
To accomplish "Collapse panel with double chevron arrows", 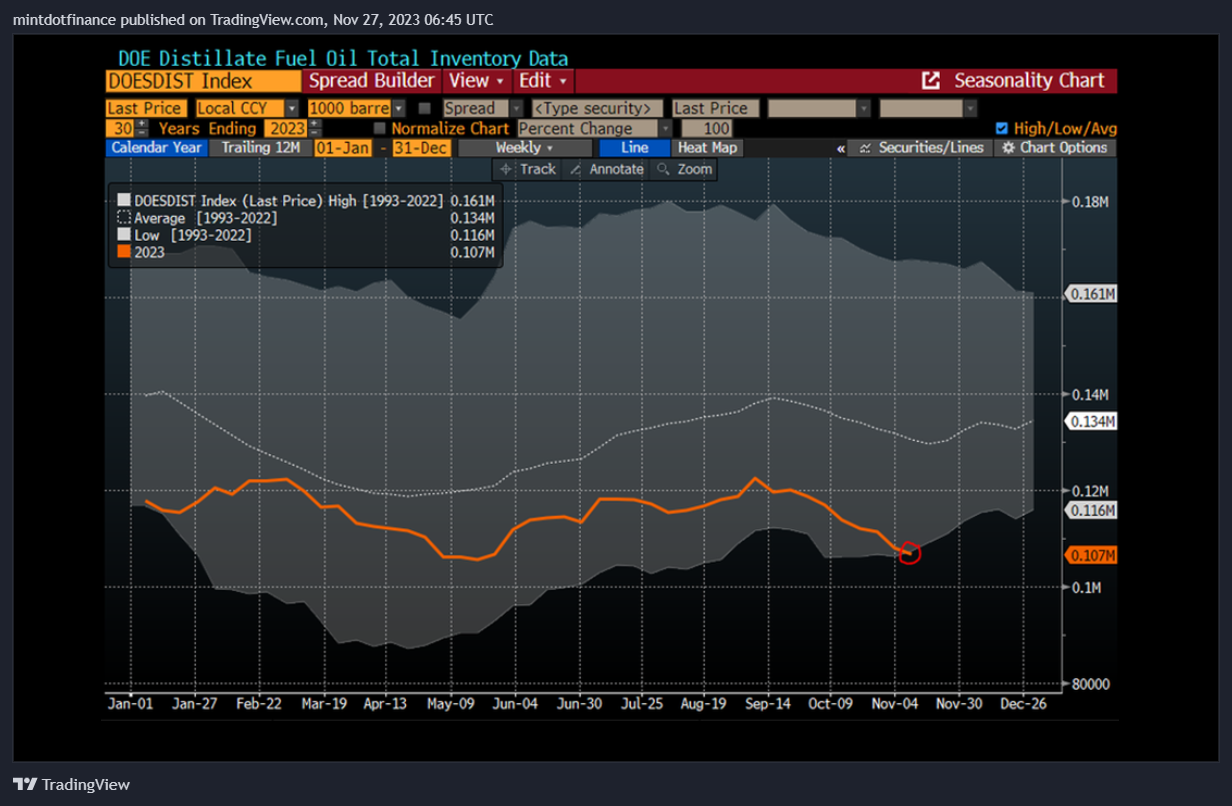I will pos(841,148).
